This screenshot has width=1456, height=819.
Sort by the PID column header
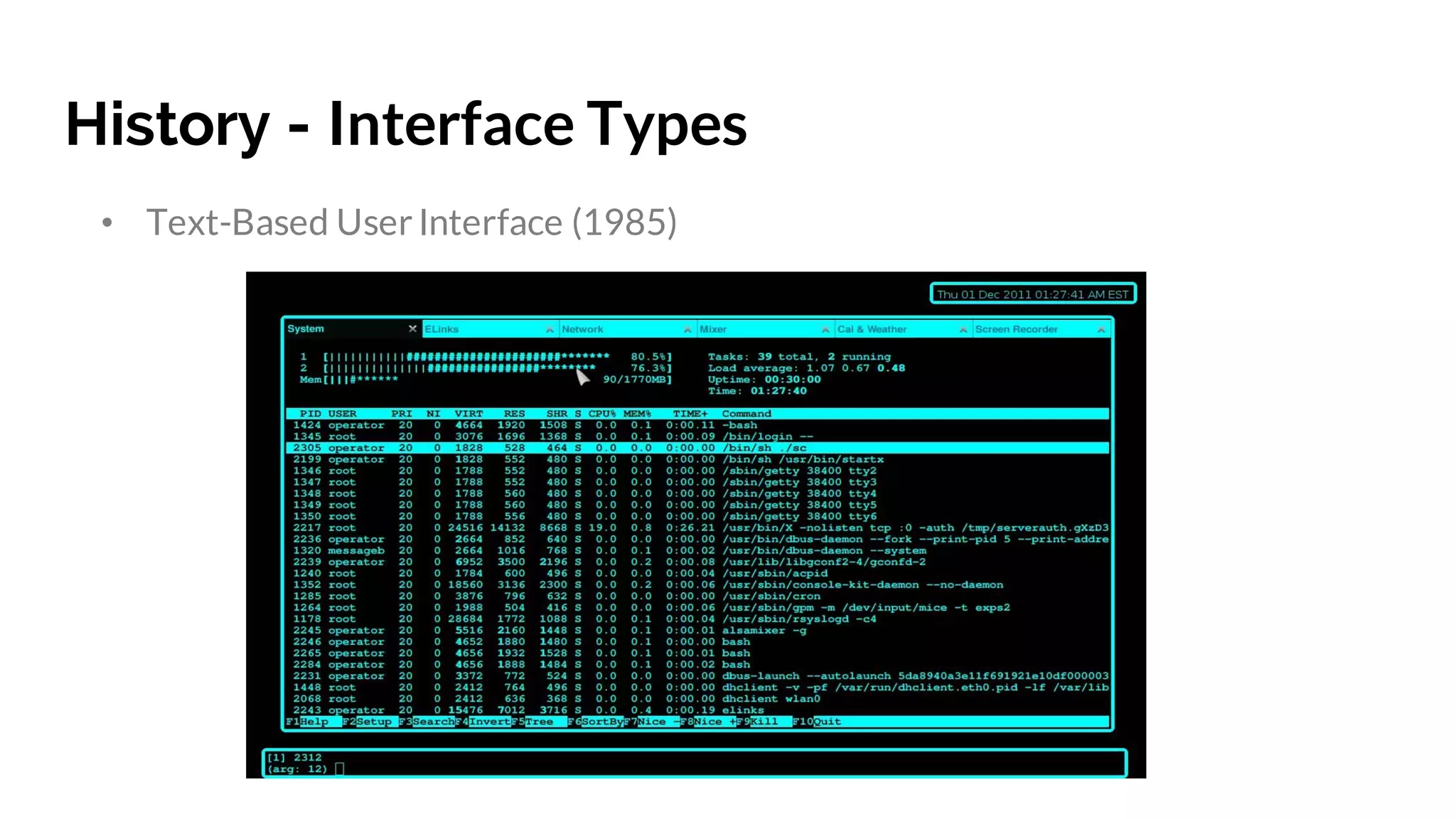point(310,414)
